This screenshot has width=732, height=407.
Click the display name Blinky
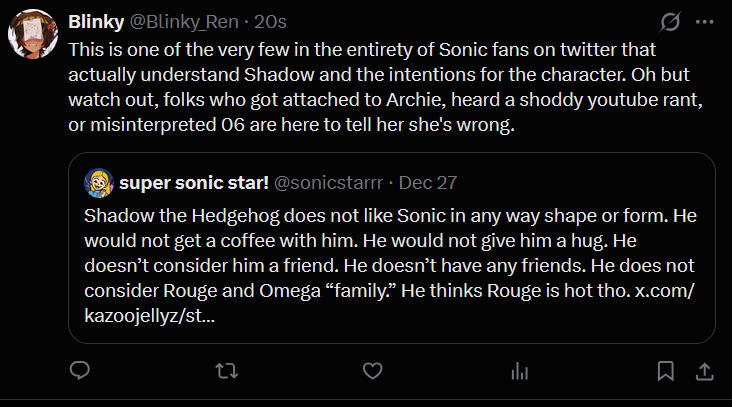[x=95, y=21]
